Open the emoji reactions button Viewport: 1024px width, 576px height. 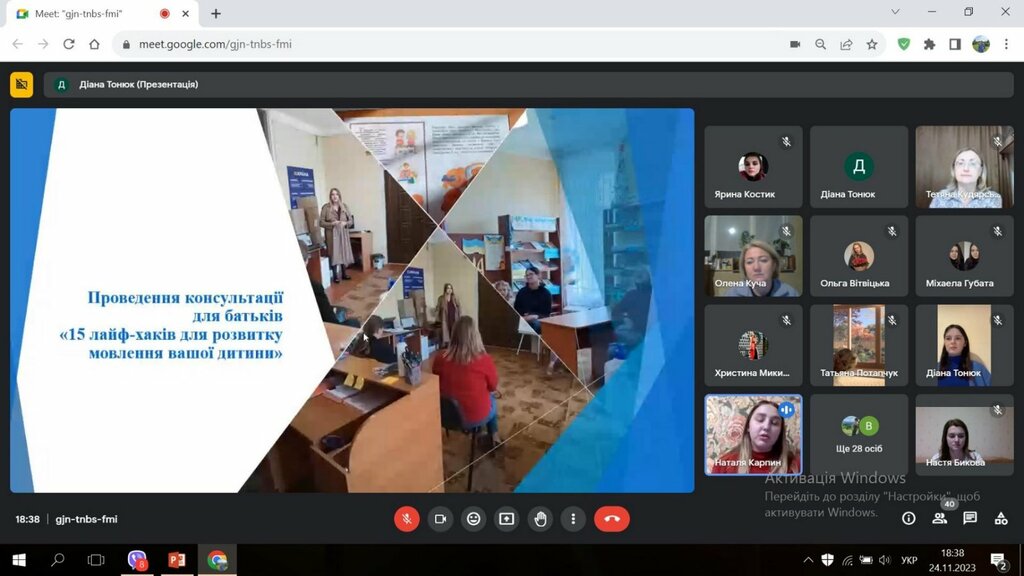coord(473,519)
